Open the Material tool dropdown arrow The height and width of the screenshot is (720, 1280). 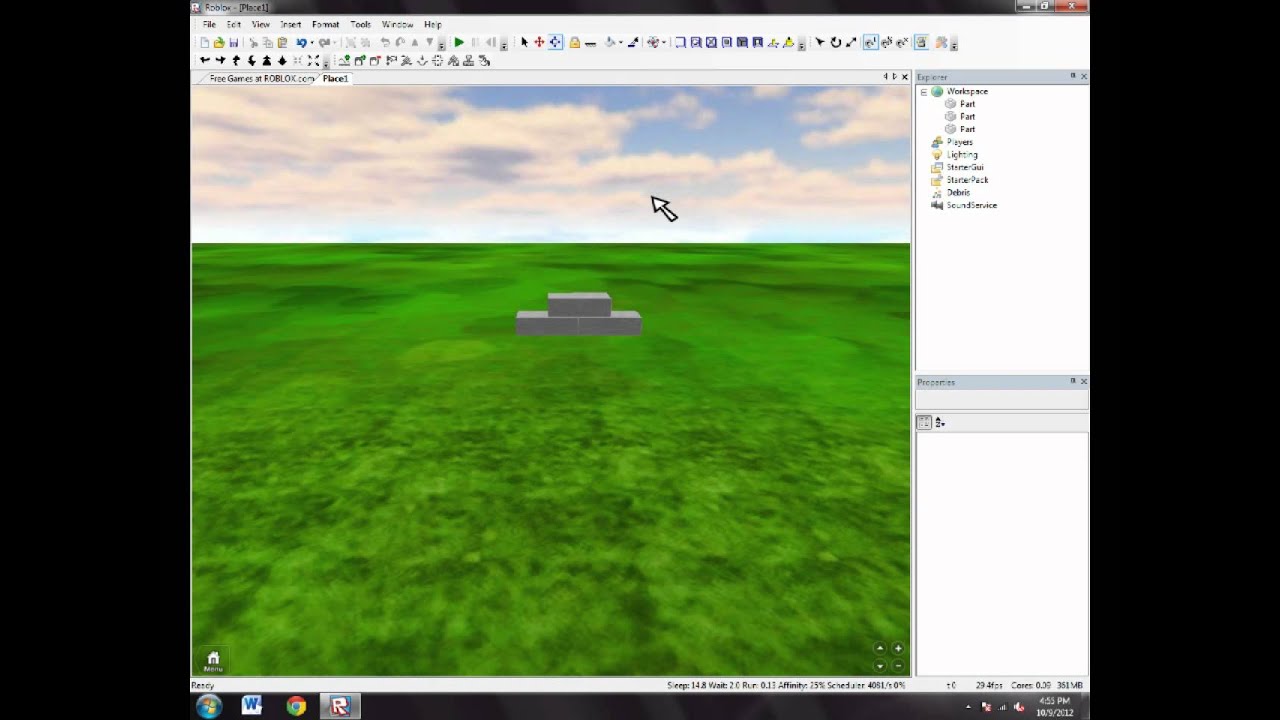coord(664,43)
